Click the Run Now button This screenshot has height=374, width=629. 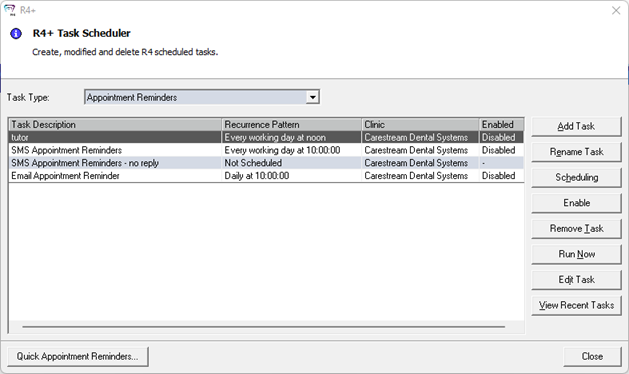click(x=576, y=254)
